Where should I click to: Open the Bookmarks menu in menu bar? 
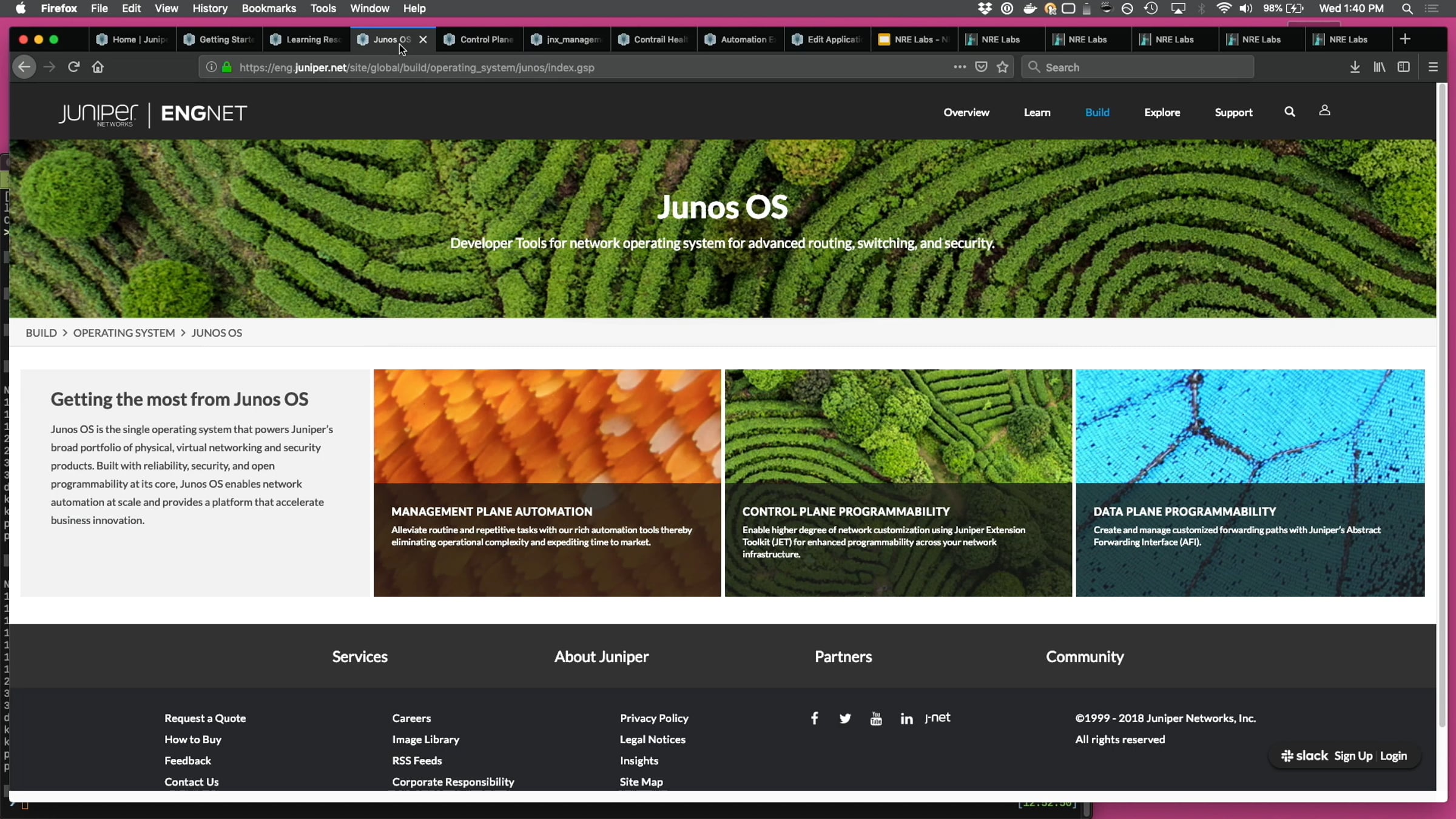pyautogui.click(x=268, y=8)
